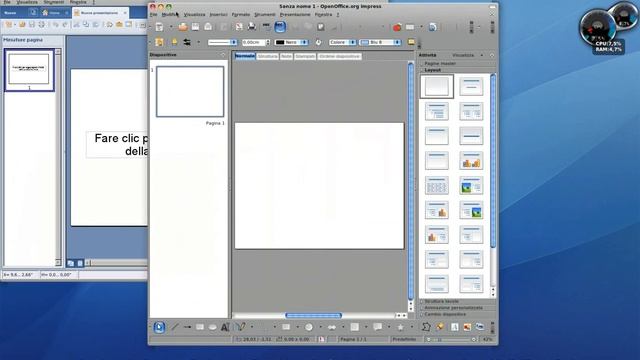Select the symbol shapes circle icon
640x360 pixels.
tap(309, 327)
